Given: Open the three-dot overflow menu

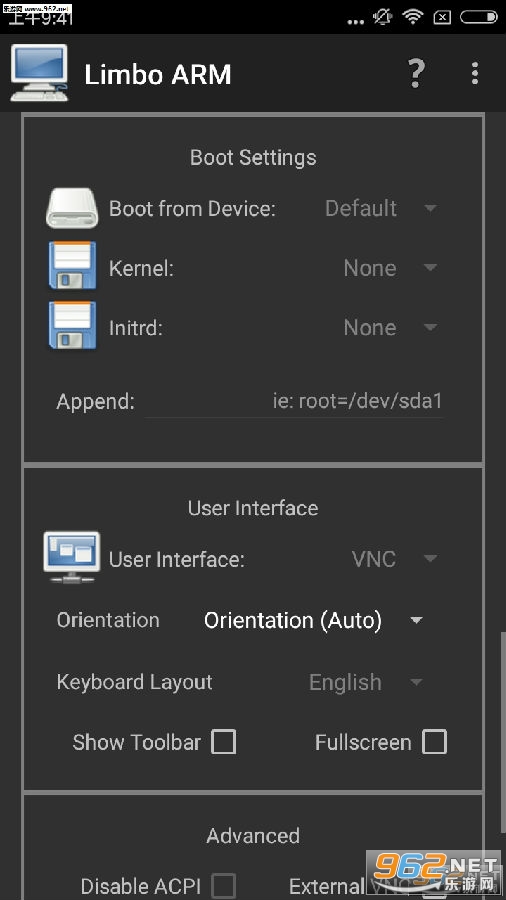Looking at the screenshot, I should (x=474, y=73).
